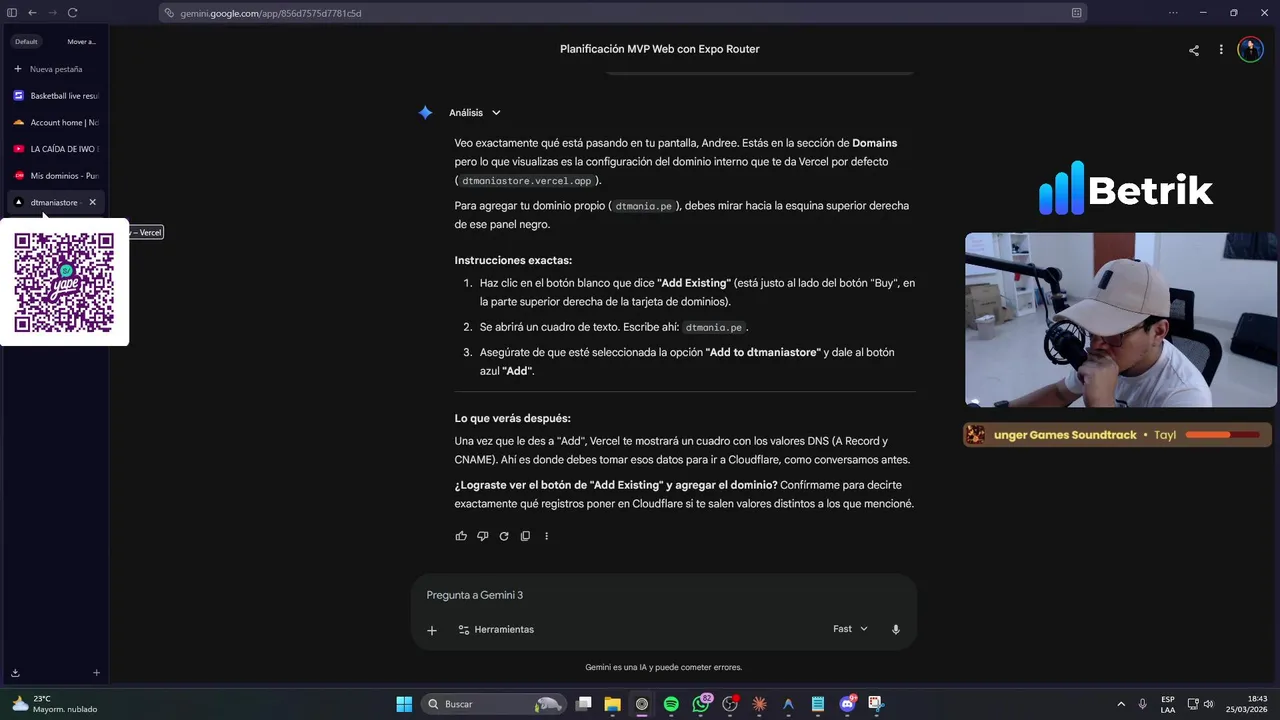This screenshot has height=720, width=1280.
Task: Switch to the Account home tab
Action: pyautogui.click(x=55, y=122)
